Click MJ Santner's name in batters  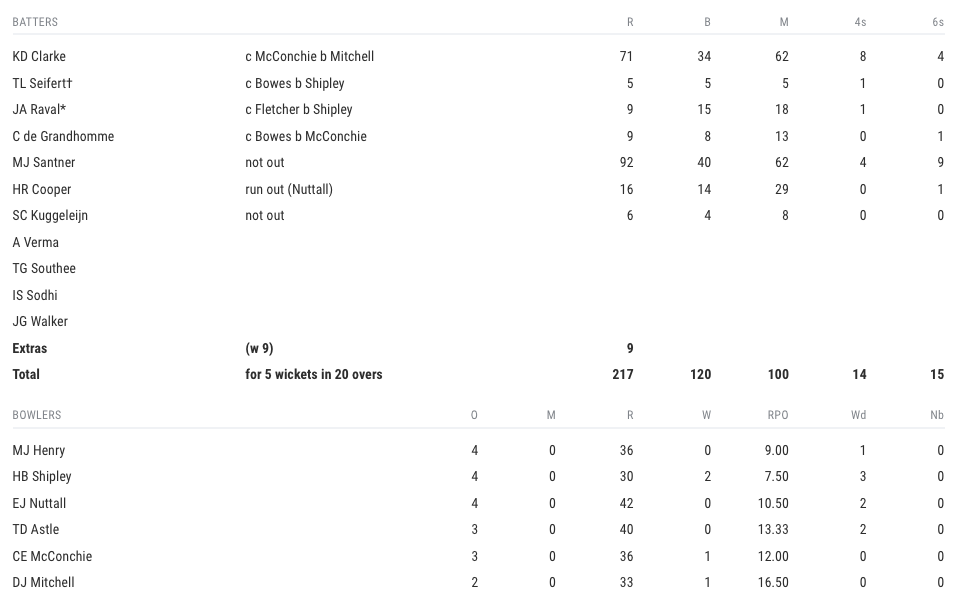(x=44, y=163)
